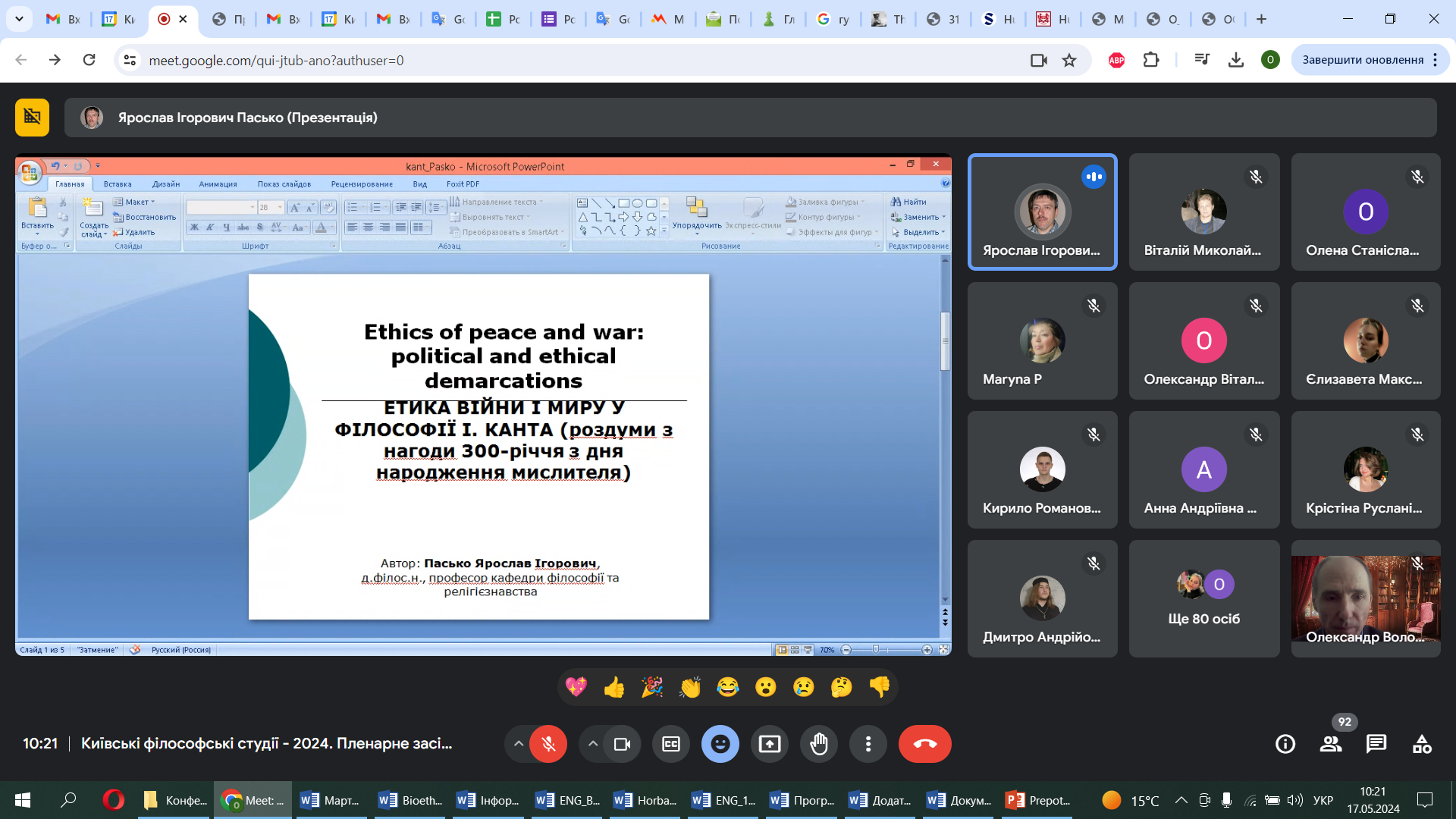Click the Завершити оновлення button
The height and width of the screenshot is (819, 1456).
coord(1363,60)
